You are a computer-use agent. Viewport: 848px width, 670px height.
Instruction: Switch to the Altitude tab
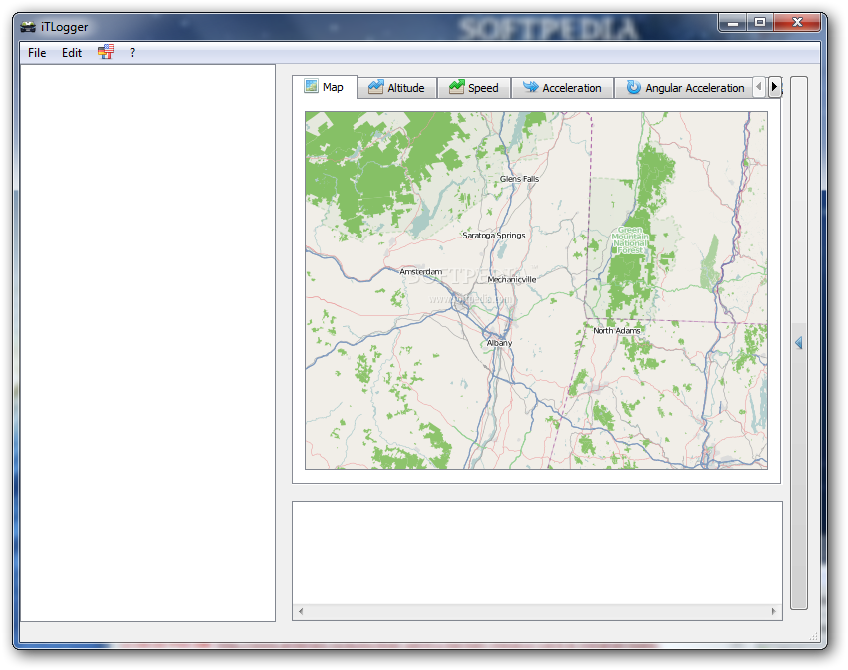tap(396, 88)
